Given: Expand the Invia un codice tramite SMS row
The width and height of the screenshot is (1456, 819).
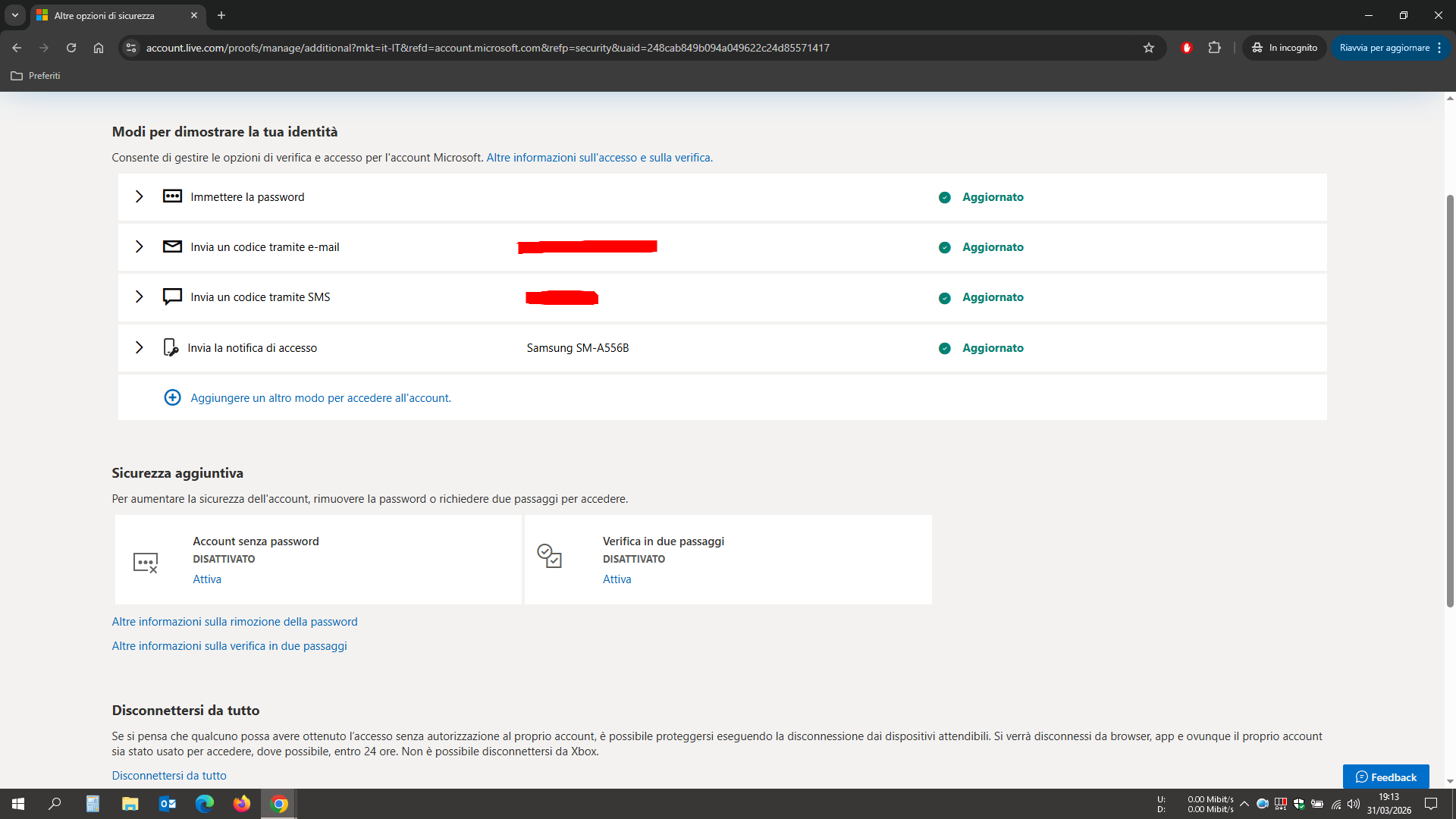Looking at the screenshot, I should (139, 297).
